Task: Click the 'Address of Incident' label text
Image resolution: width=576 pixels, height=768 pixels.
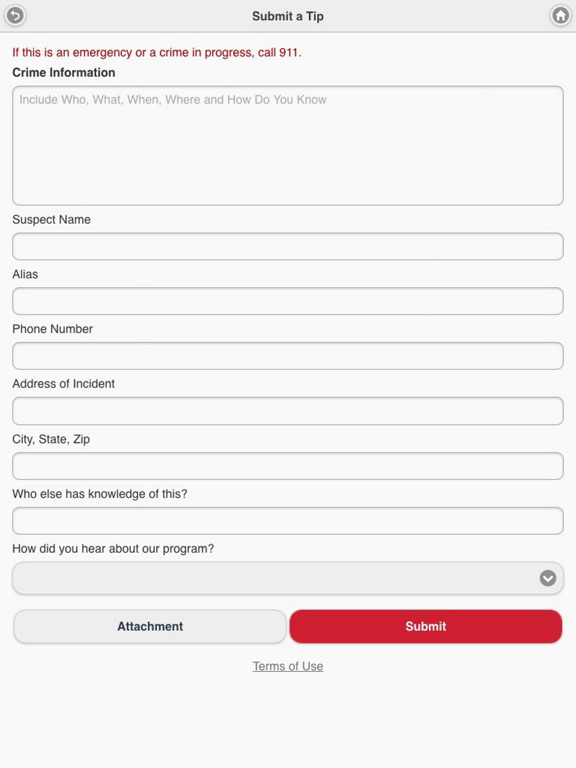Action: (x=64, y=384)
